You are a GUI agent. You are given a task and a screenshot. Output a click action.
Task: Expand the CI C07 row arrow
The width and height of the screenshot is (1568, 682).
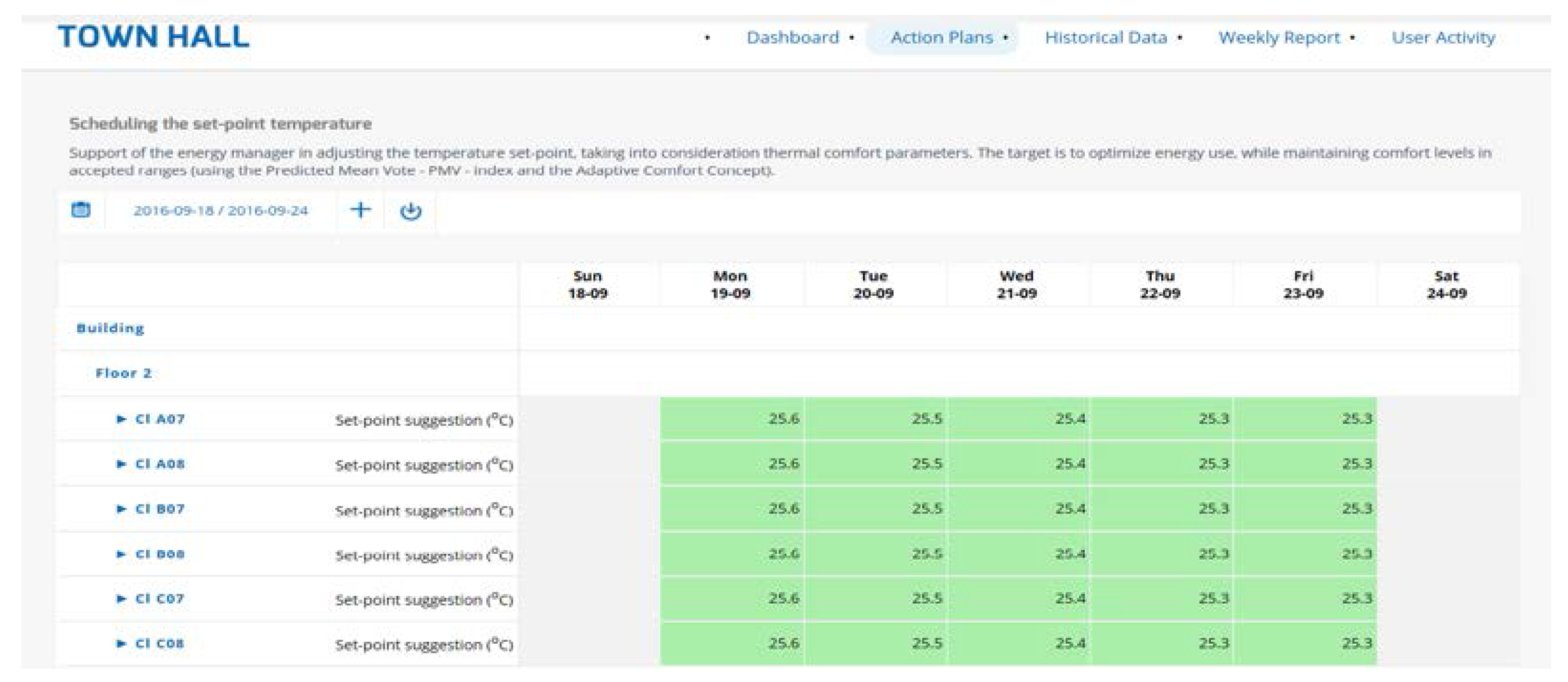[121, 599]
